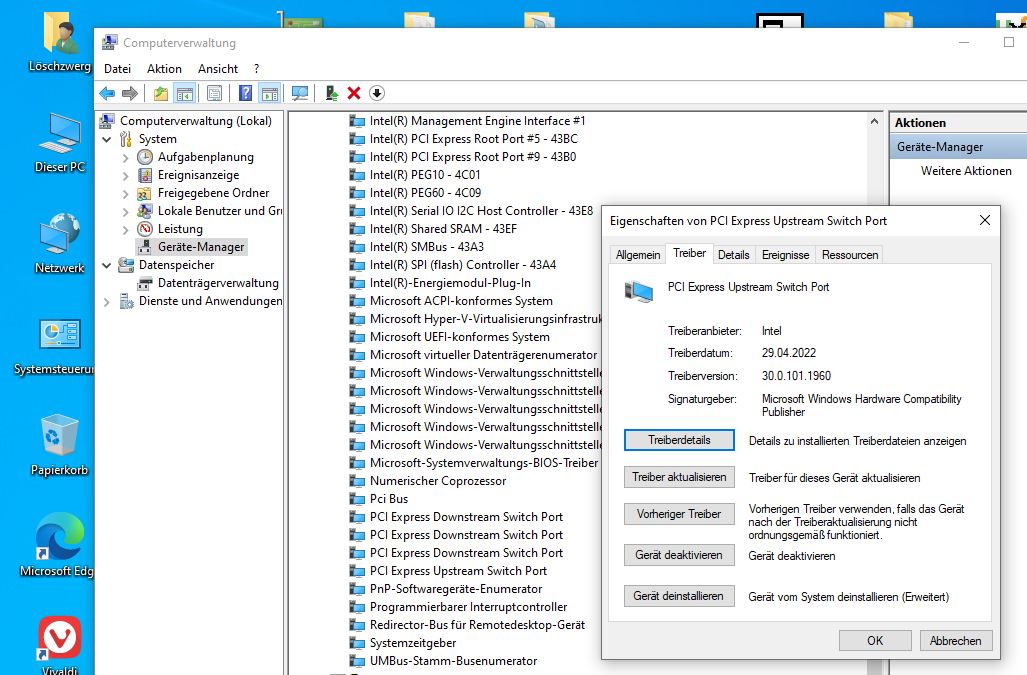Screen dimensions: 1027x675
Task: Select Numerischer Coprozessor device
Action: [428, 481]
